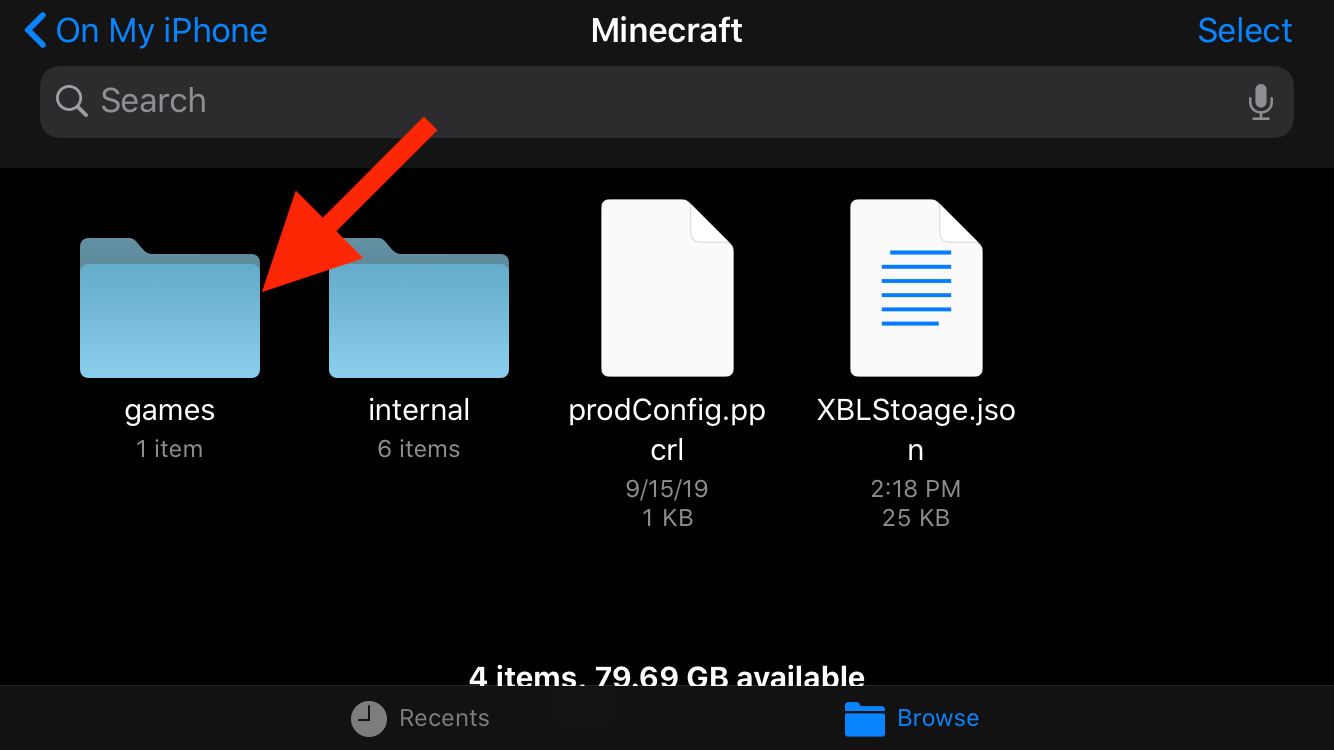Go back to On My iPhone
The width and height of the screenshot is (1334, 750).
(161, 31)
